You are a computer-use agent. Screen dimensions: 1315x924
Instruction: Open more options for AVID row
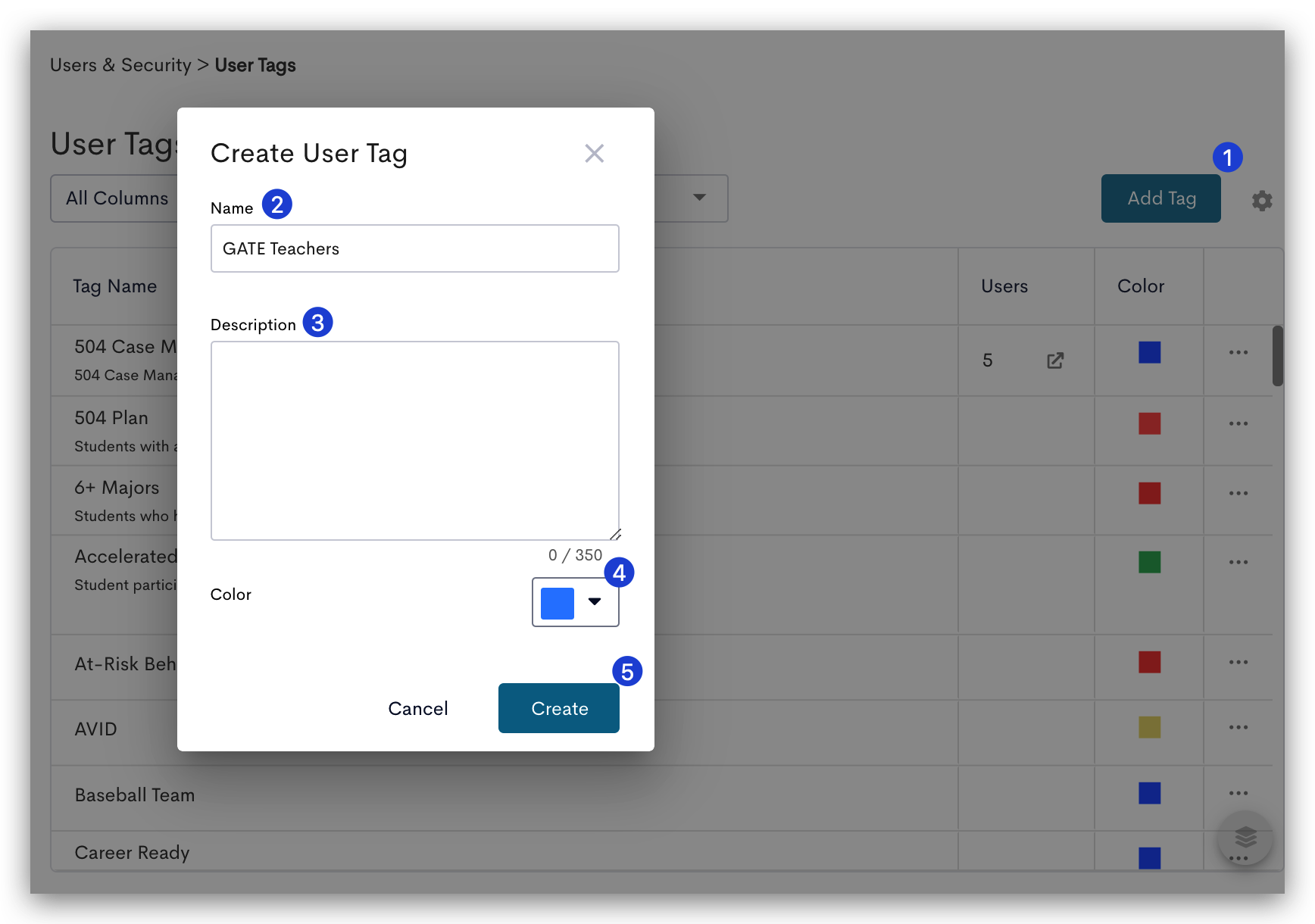pos(1238,727)
